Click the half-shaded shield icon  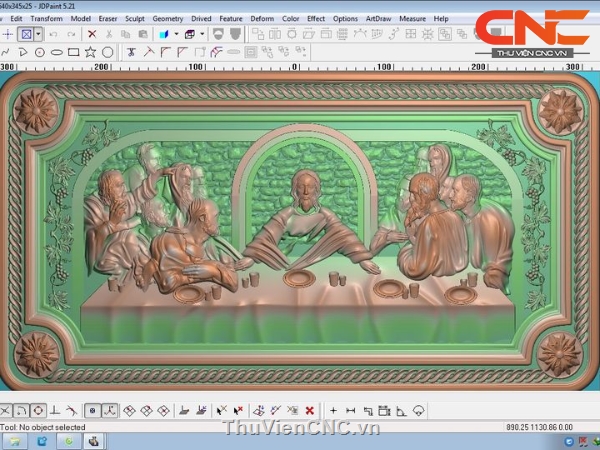218,34
